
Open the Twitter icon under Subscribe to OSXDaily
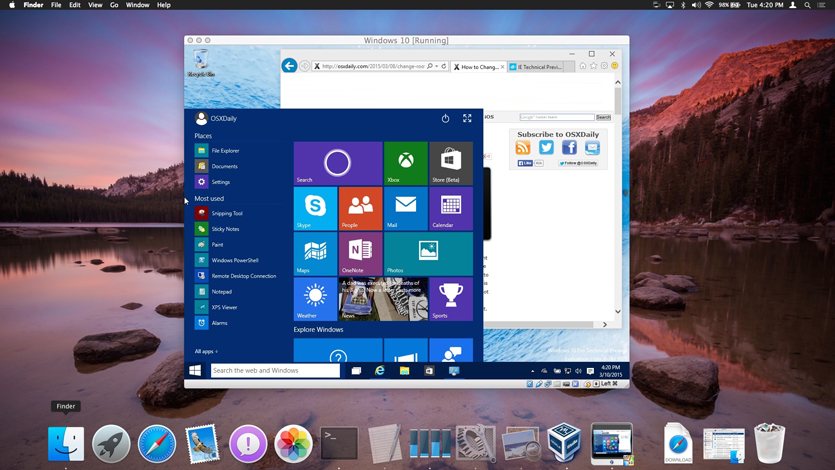tap(546, 148)
